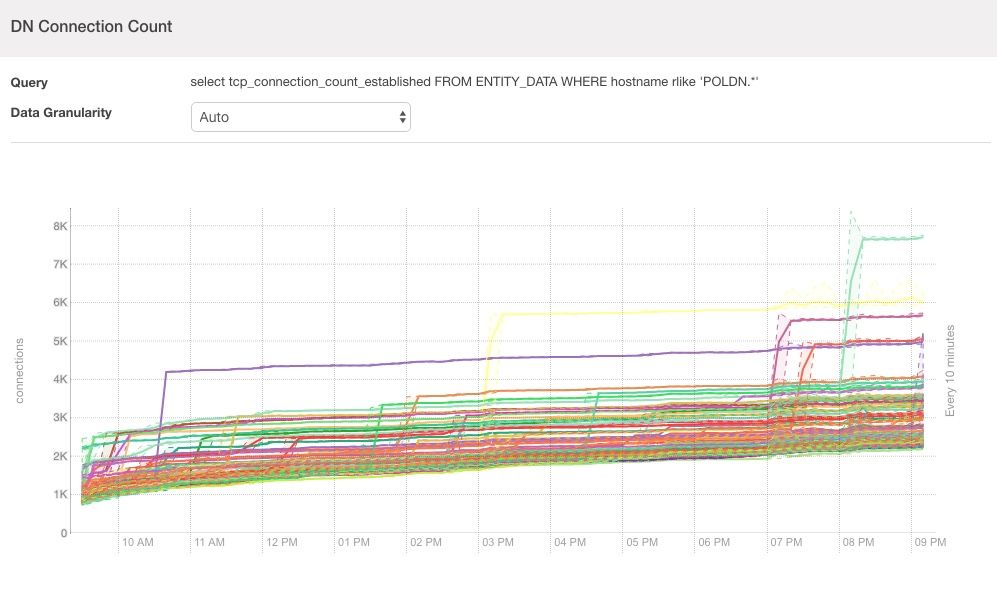Click the "10 AM" x-axis label
The height and width of the screenshot is (592, 997).
[137, 542]
